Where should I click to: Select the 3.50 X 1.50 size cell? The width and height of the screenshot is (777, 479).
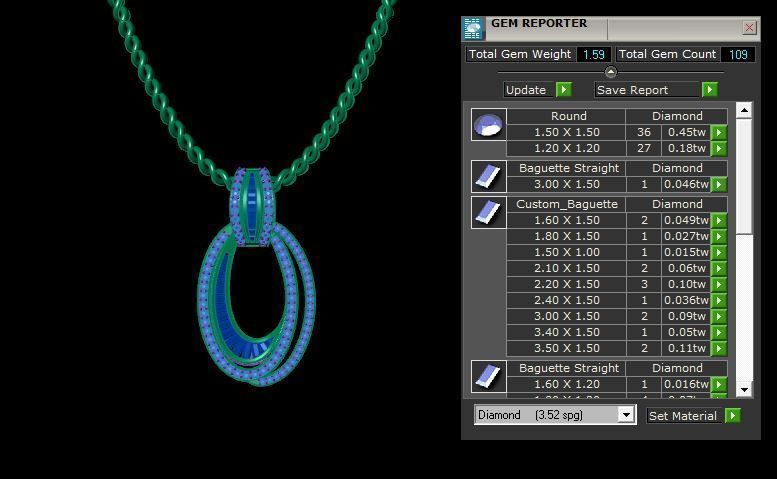click(566, 348)
